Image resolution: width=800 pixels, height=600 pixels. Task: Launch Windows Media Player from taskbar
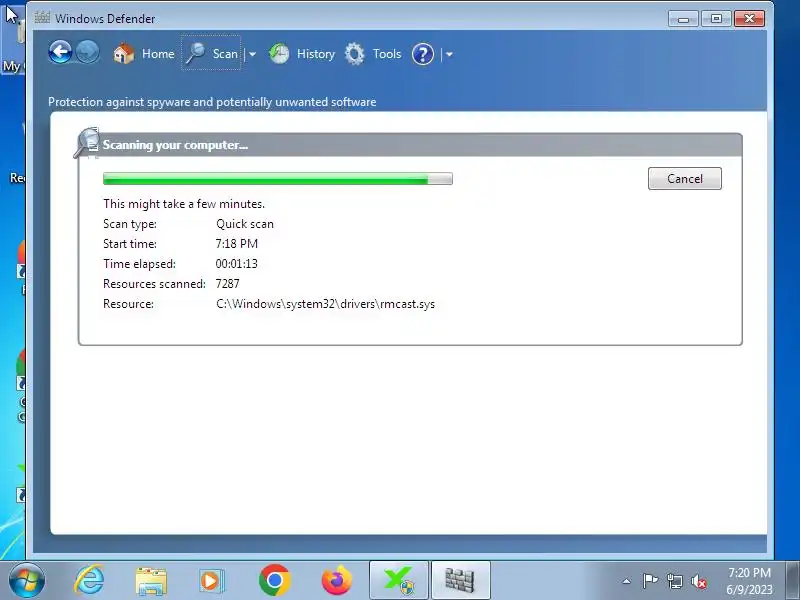pyautogui.click(x=212, y=581)
